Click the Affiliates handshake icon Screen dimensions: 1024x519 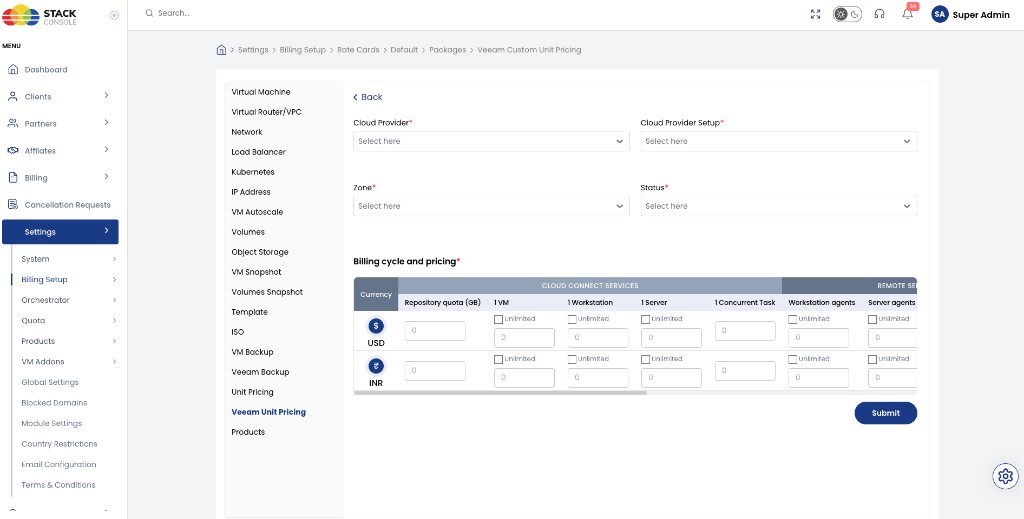coord(12,151)
